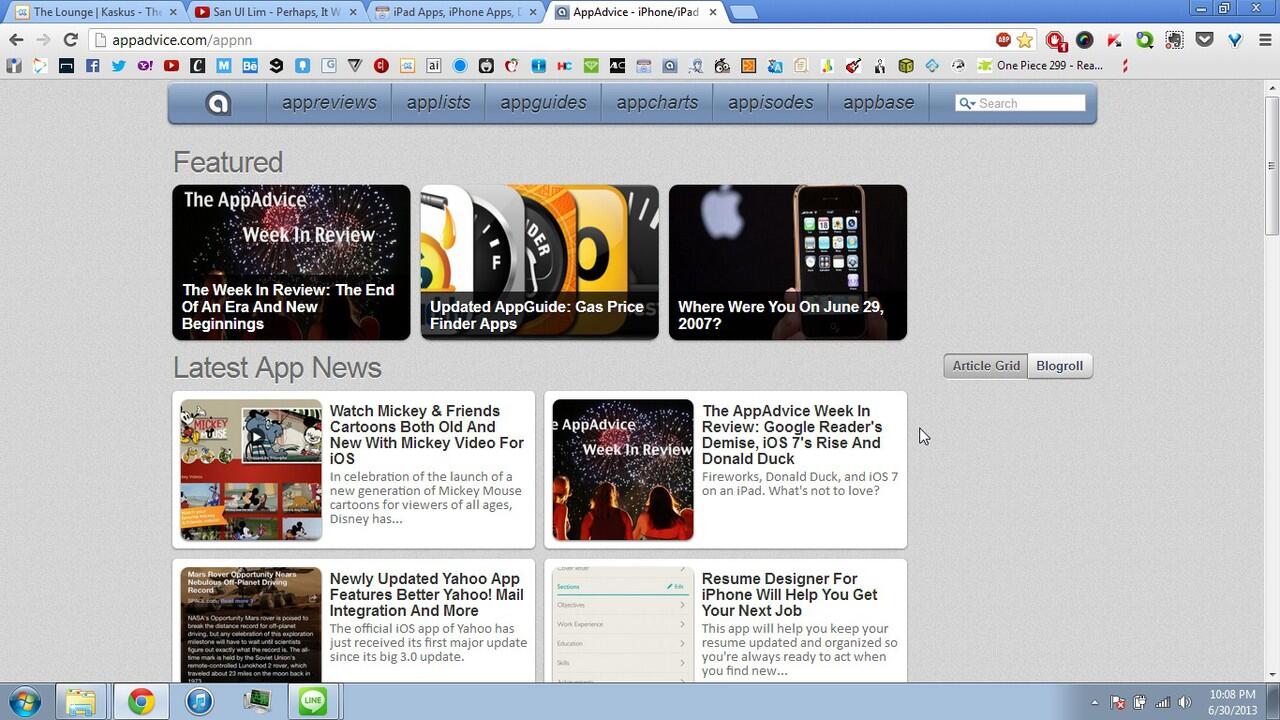
Task: Click the AppAdvice home logo
Action: pos(217,103)
